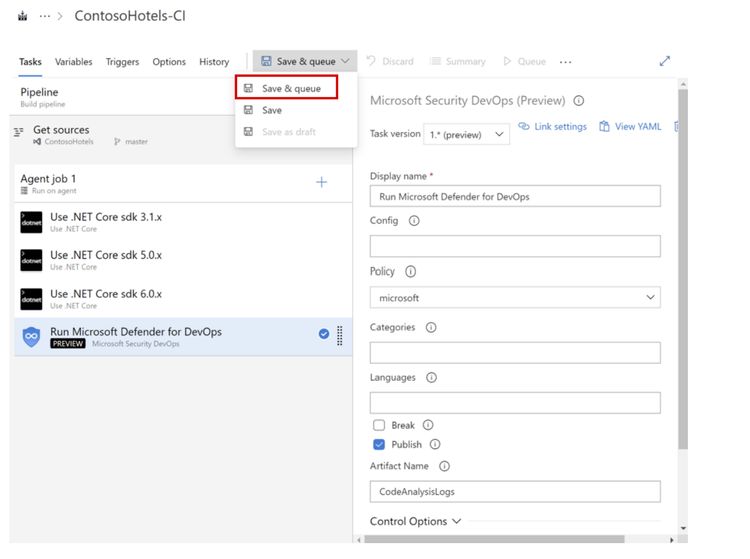
Task: Enable the Break checkbox
Action: (379, 425)
